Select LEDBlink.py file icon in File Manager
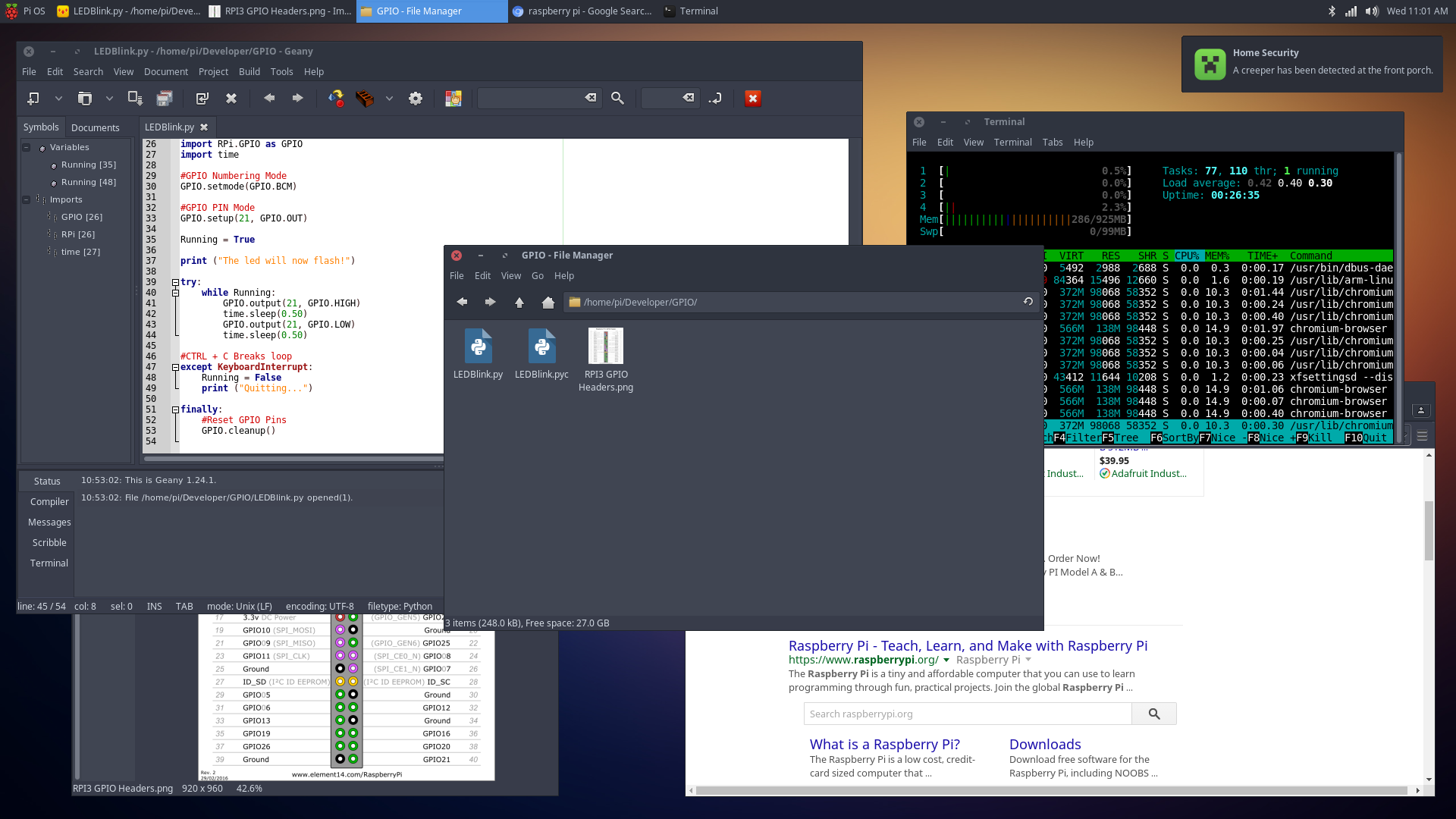 pyautogui.click(x=479, y=347)
